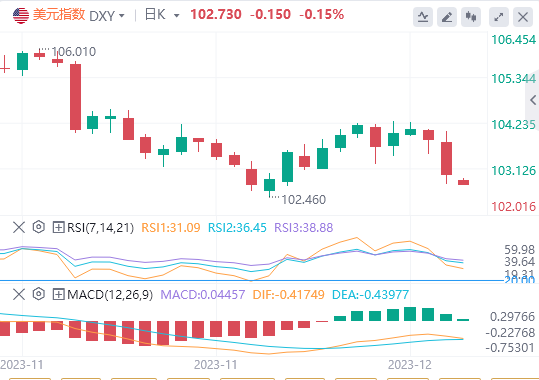Click the 104.235 price axis label
This screenshot has height=380, width=539.
[x=514, y=124]
